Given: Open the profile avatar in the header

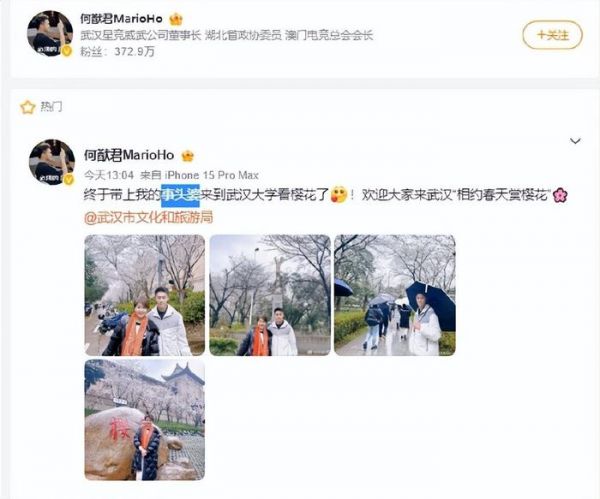Looking at the screenshot, I should tap(50, 33).
